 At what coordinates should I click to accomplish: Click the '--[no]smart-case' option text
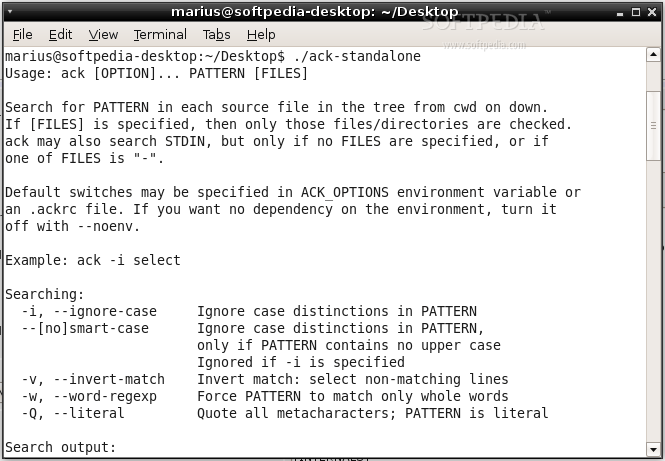[85, 328]
